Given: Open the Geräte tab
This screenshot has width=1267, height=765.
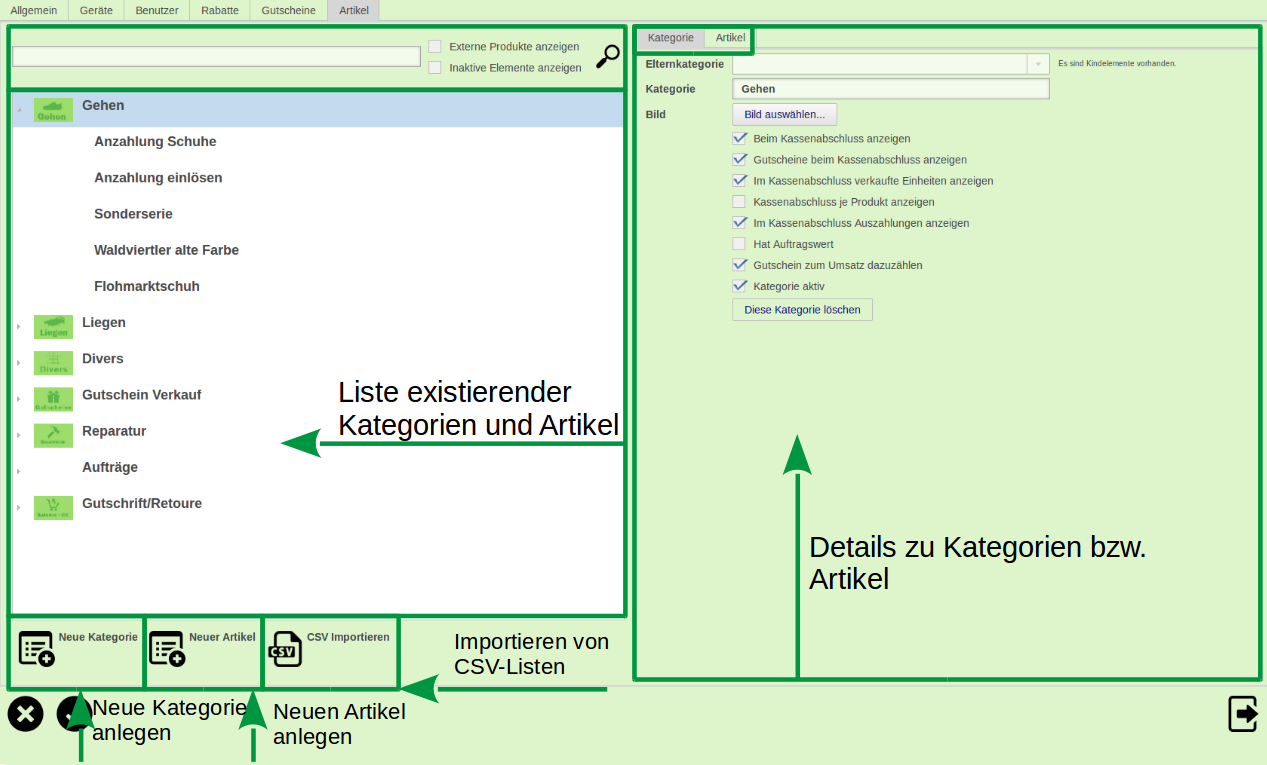Looking at the screenshot, I should click(95, 10).
